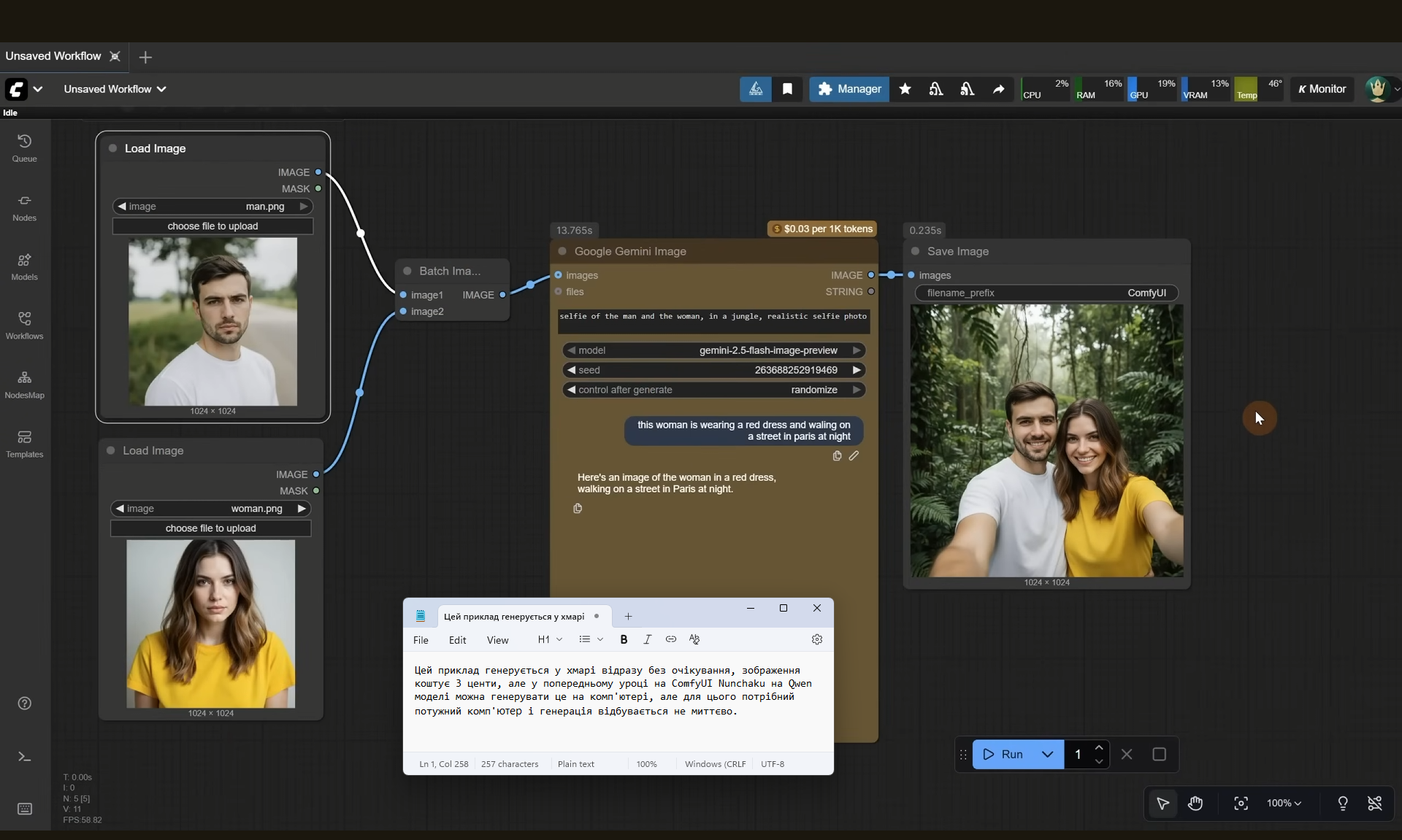Open the Unsaved Workflow title dropdown
Viewport: 1402px width, 840px height.
pyautogui.click(x=115, y=89)
